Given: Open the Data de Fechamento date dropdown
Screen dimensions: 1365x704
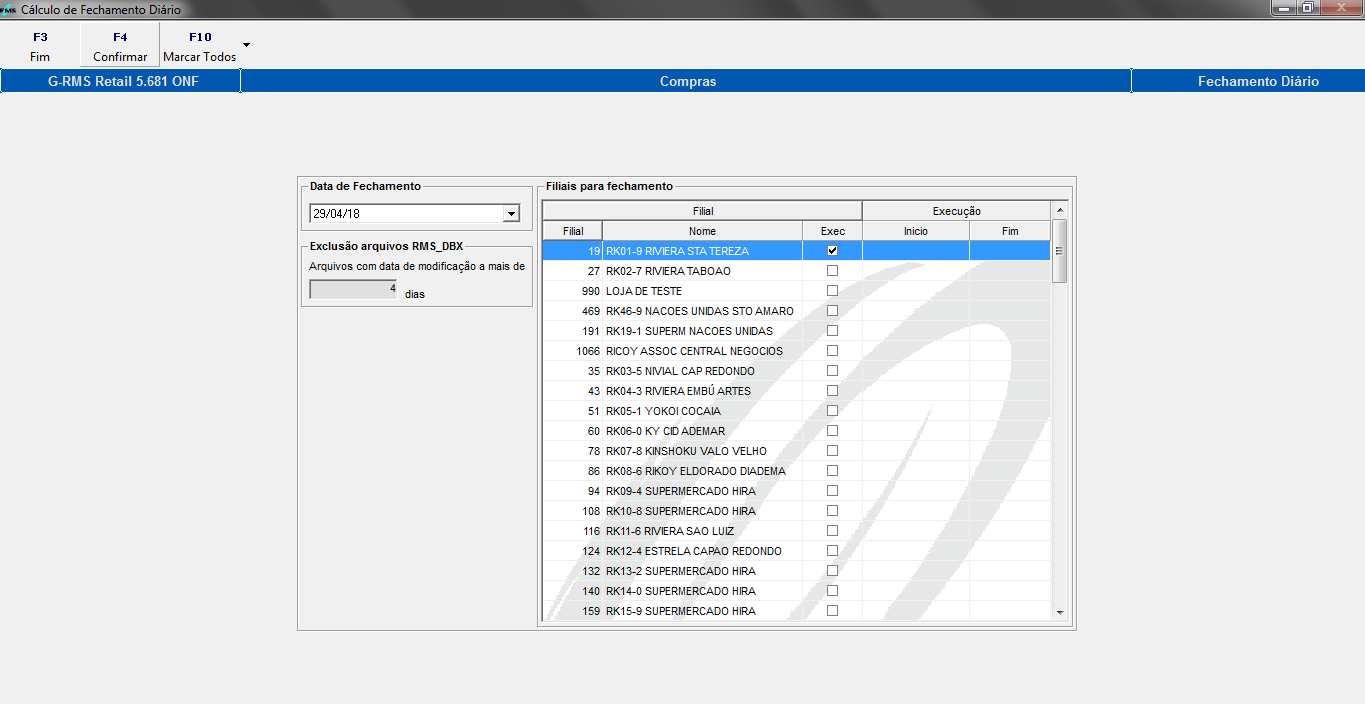Looking at the screenshot, I should coord(511,213).
